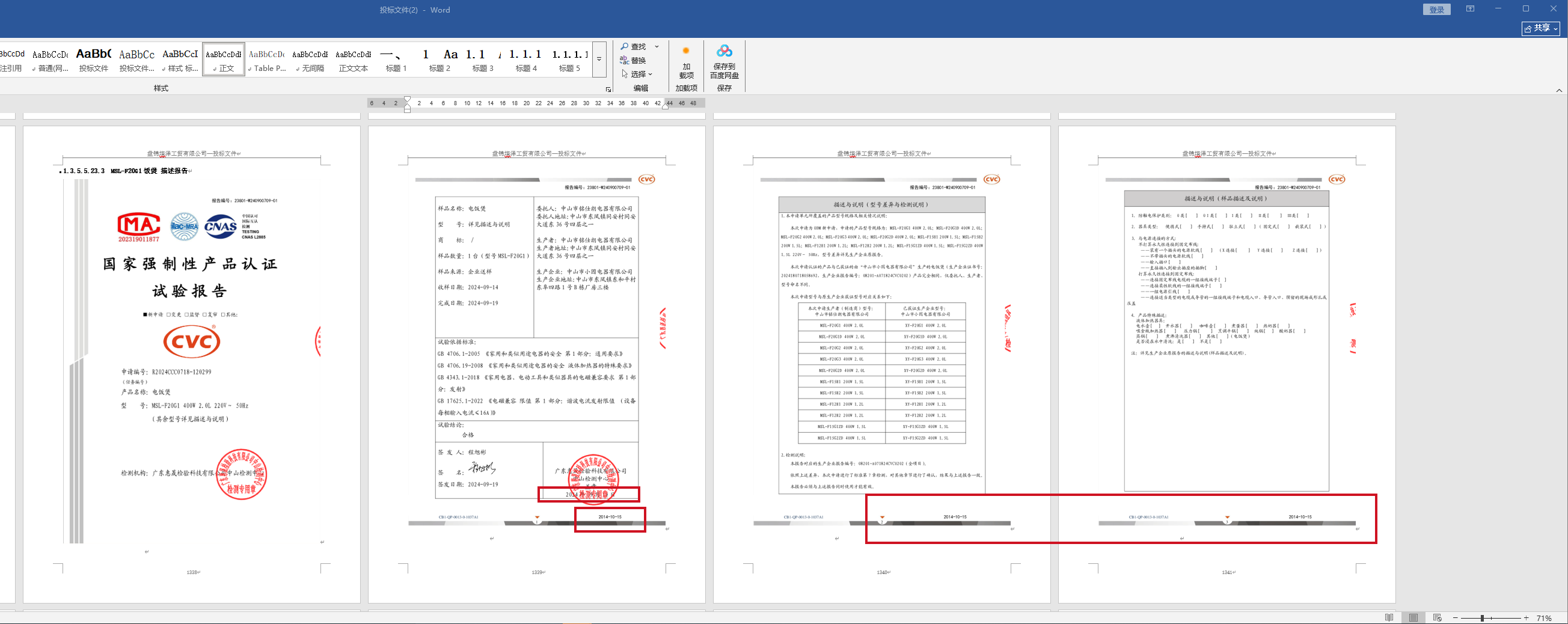Open the Find dropdown arrow
Viewport: 1568px width, 624px height.
point(657,46)
